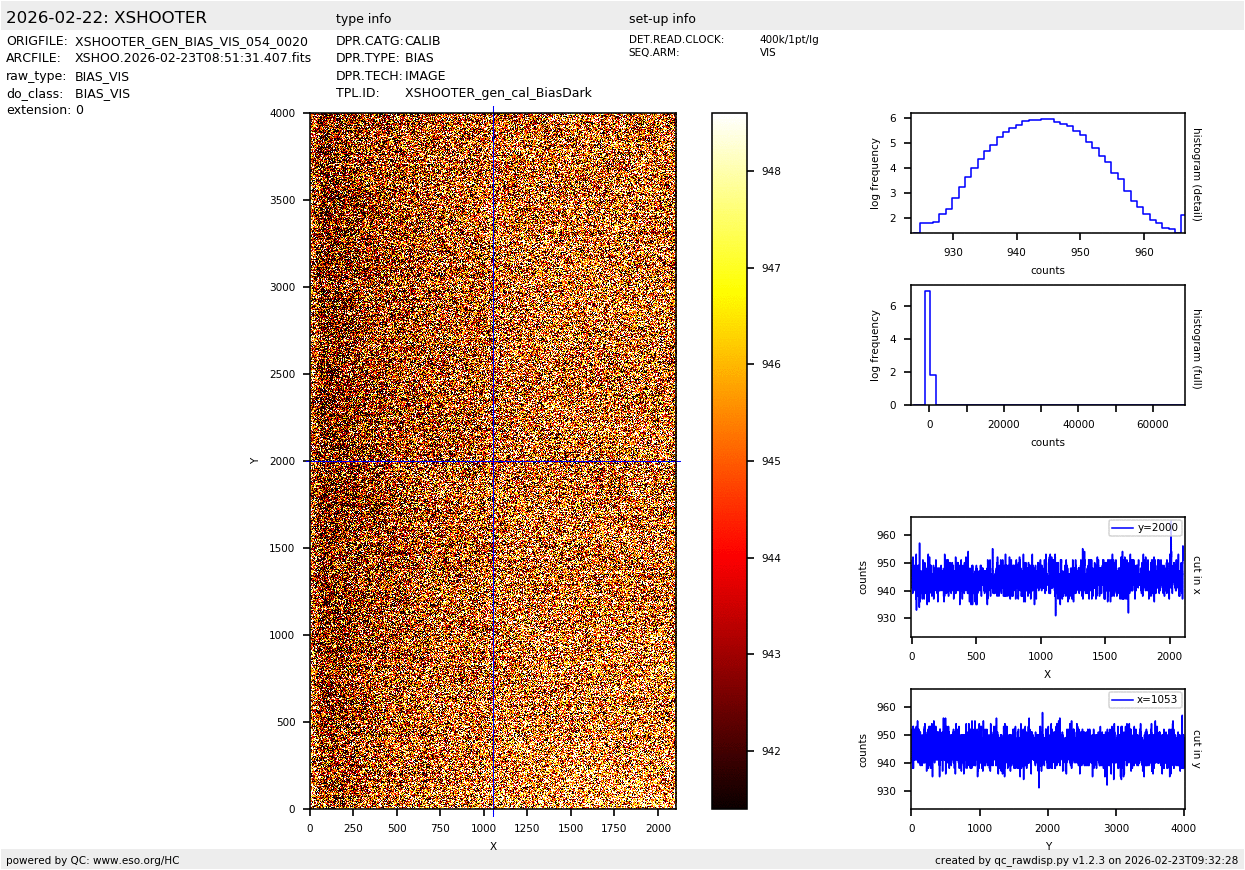1245x870 pixels.
Task: Click the 'type info' heading
Action: coord(363,19)
